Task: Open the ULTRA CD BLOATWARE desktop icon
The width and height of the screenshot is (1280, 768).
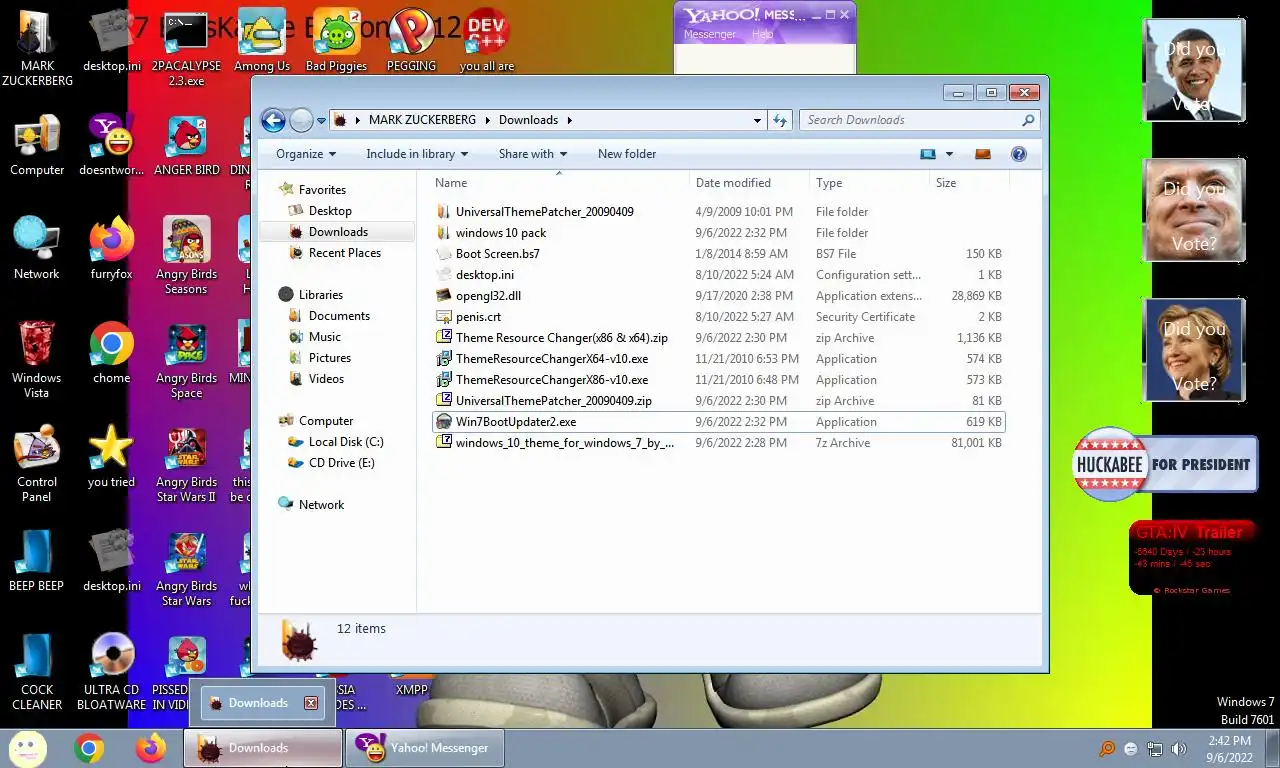Action: [112, 672]
